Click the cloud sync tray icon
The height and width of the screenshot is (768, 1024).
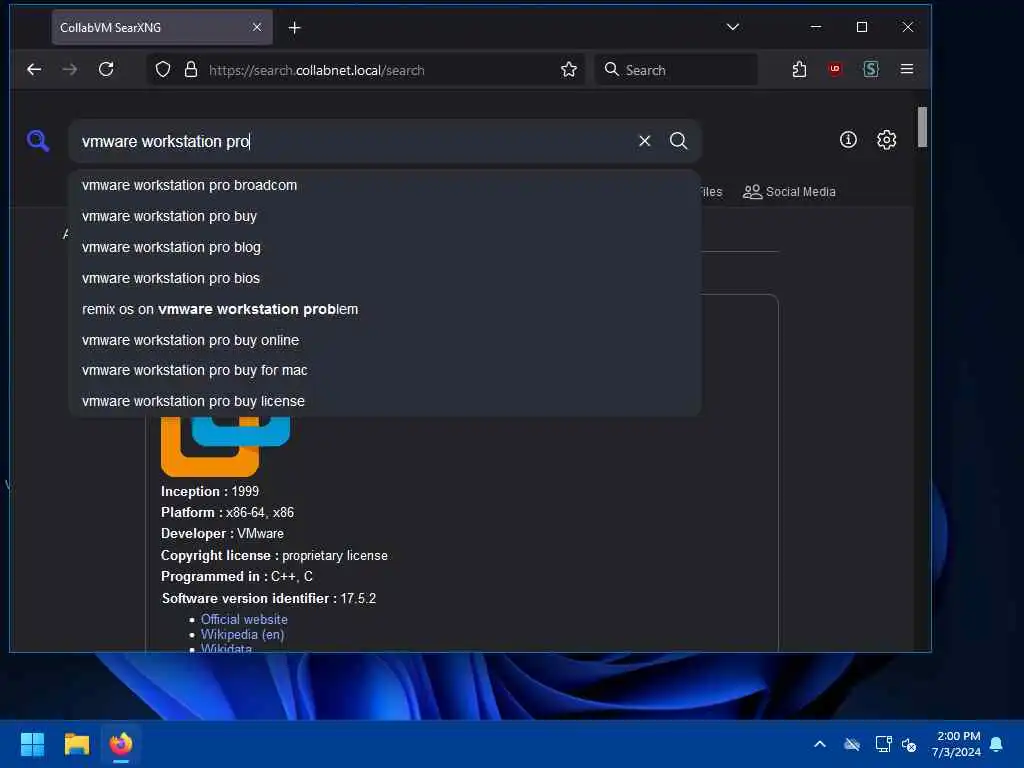coord(852,744)
